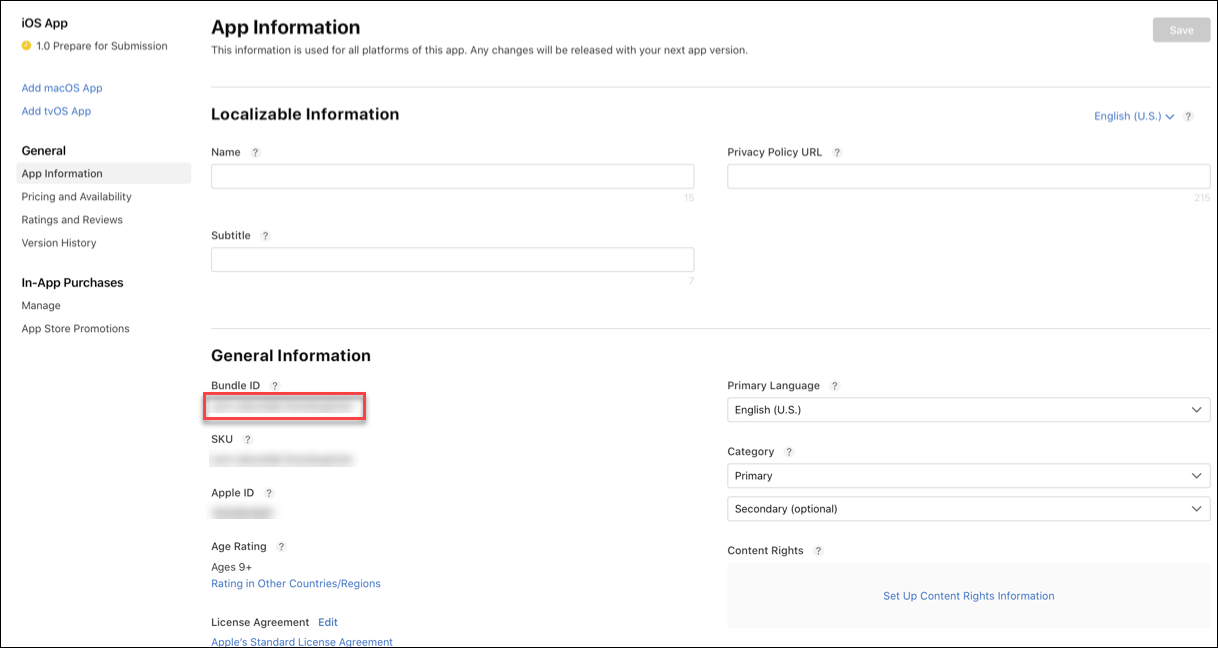The height and width of the screenshot is (648, 1218).
Task: Click the Save button
Action: pyautogui.click(x=1181, y=30)
